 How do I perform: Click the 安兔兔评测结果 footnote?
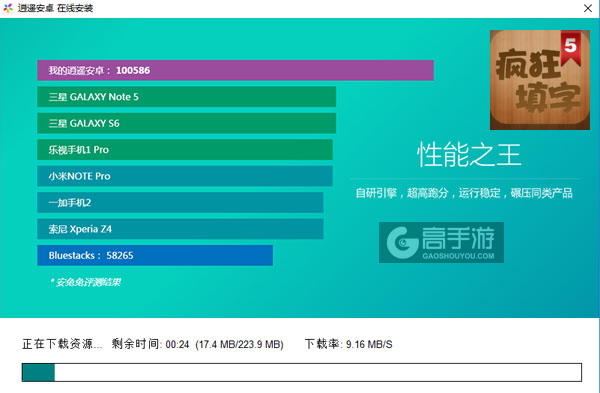pyautogui.click(x=85, y=282)
